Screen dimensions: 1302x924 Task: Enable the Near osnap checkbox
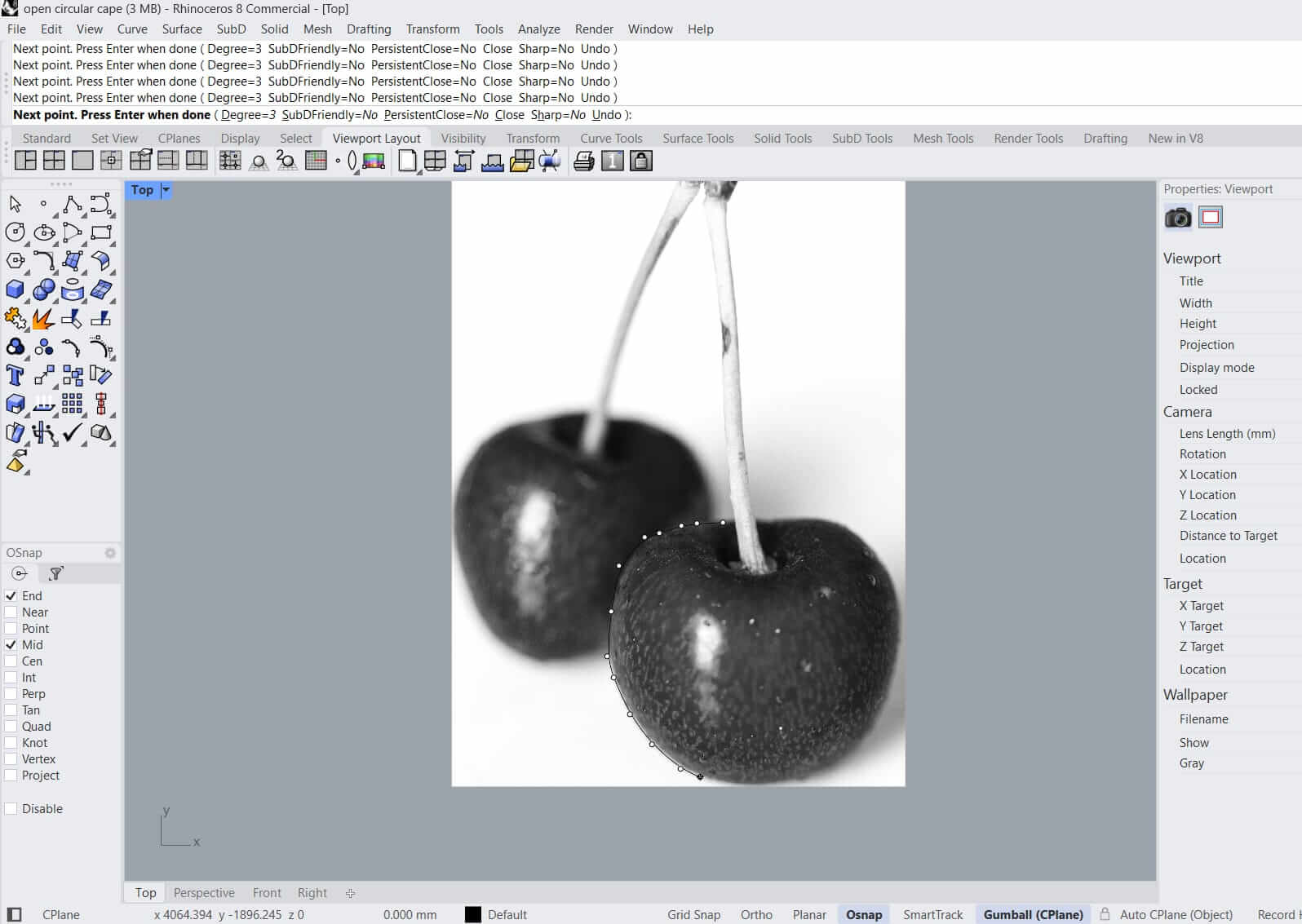11,612
